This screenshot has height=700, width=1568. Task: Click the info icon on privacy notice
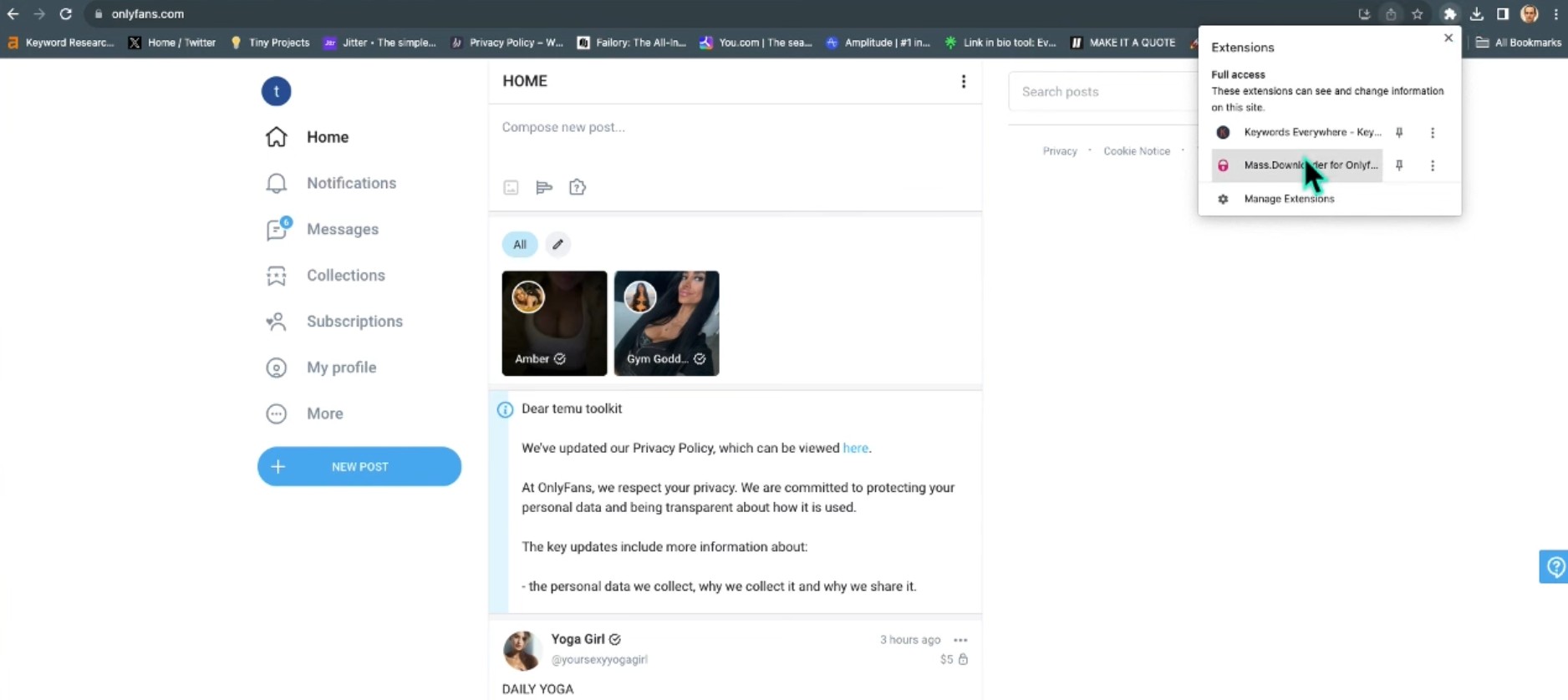point(505,409)
